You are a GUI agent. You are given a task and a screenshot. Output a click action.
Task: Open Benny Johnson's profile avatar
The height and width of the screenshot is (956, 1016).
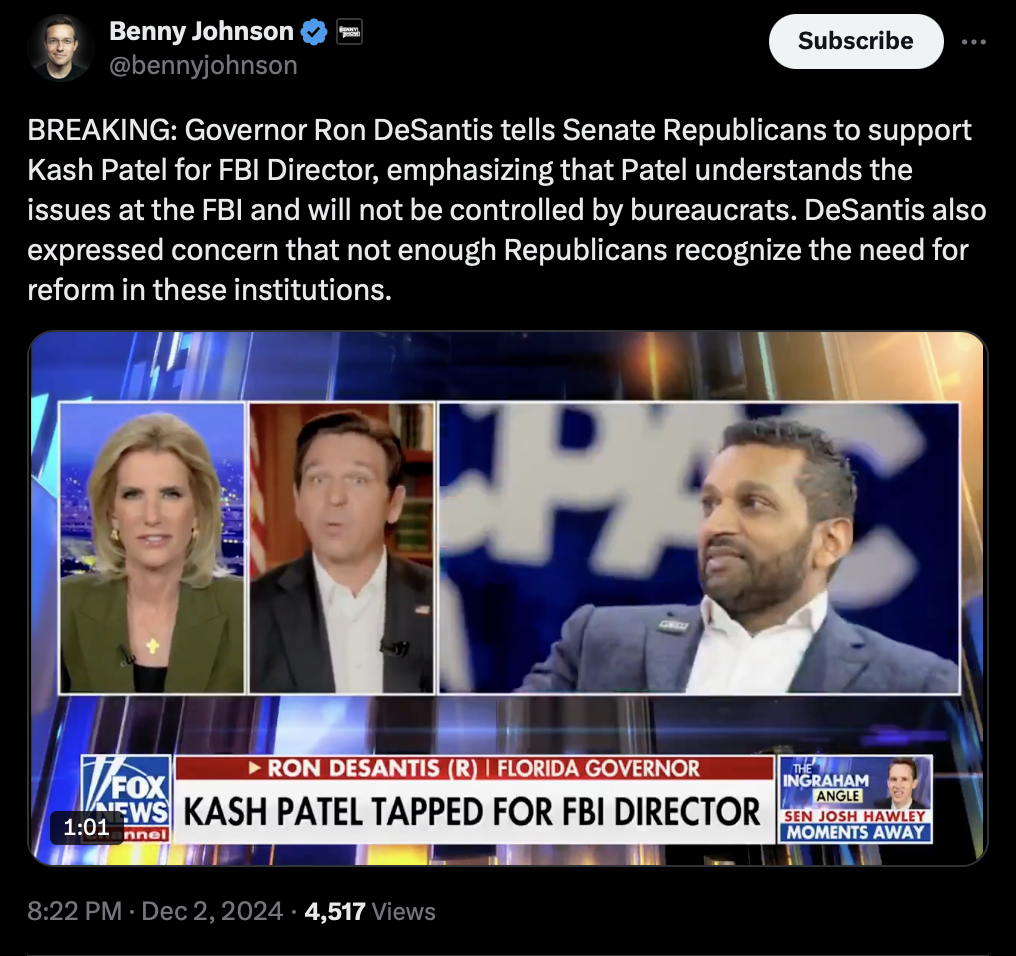(60, 48)
